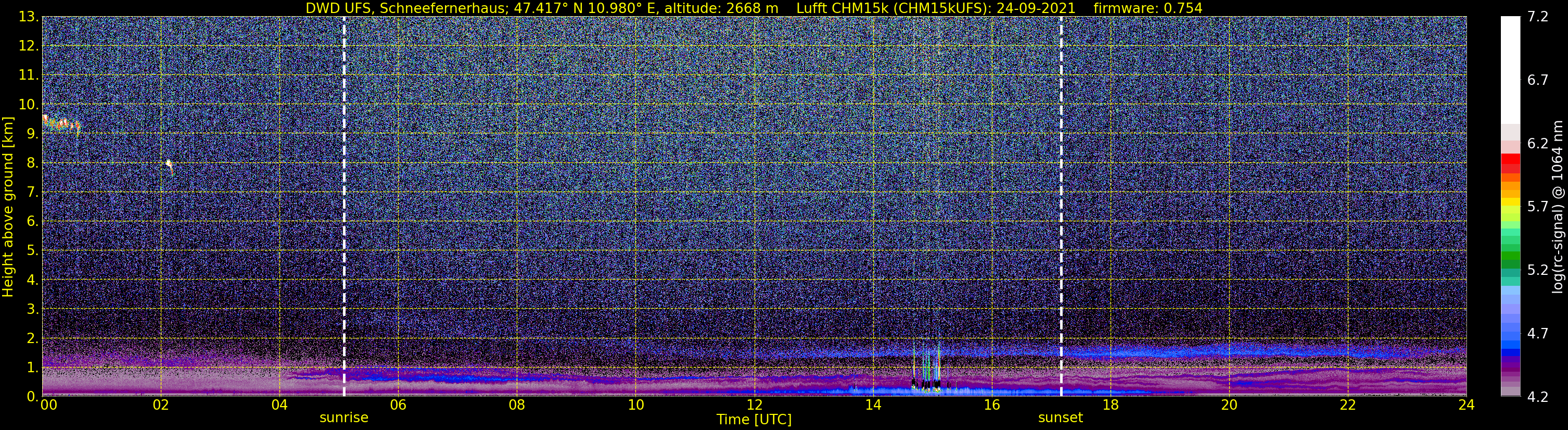This screenshot has height=430, width=1568.
Task: Click the x-axis tick label 22
Action: [x=1348, y=405]
